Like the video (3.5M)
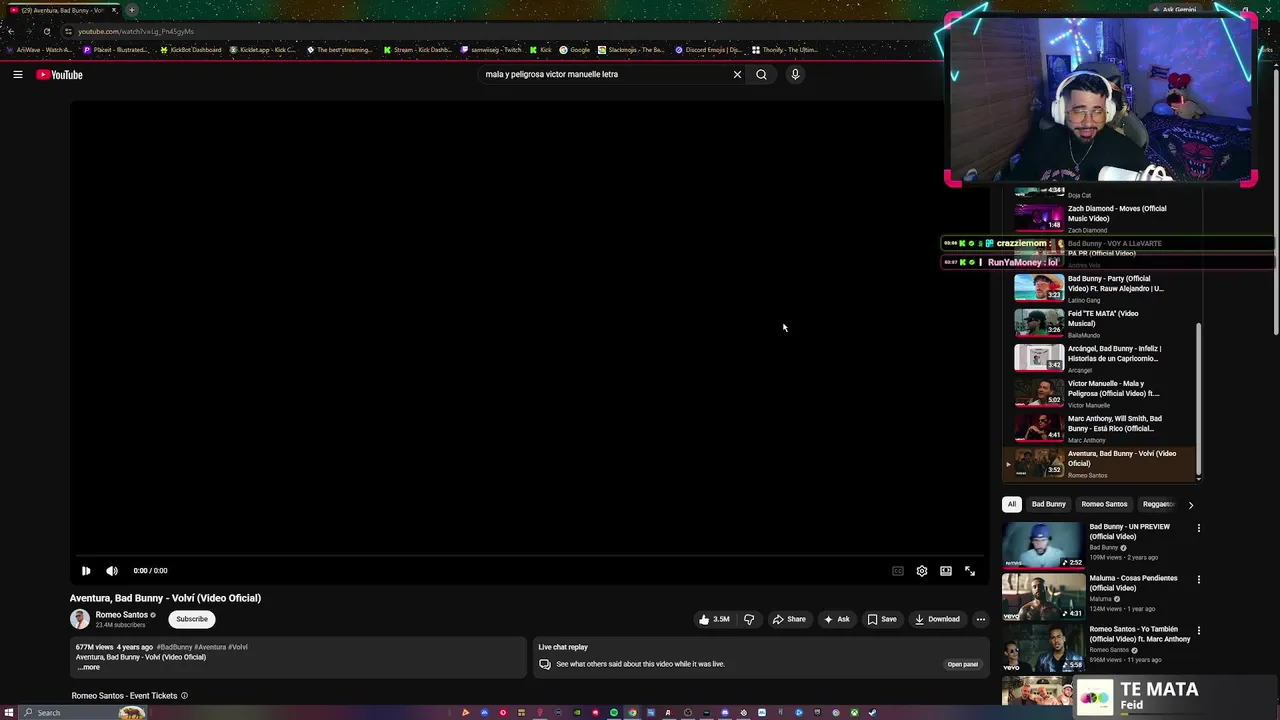This screenshot has height=720, width=1280. [x=714, y=619]
